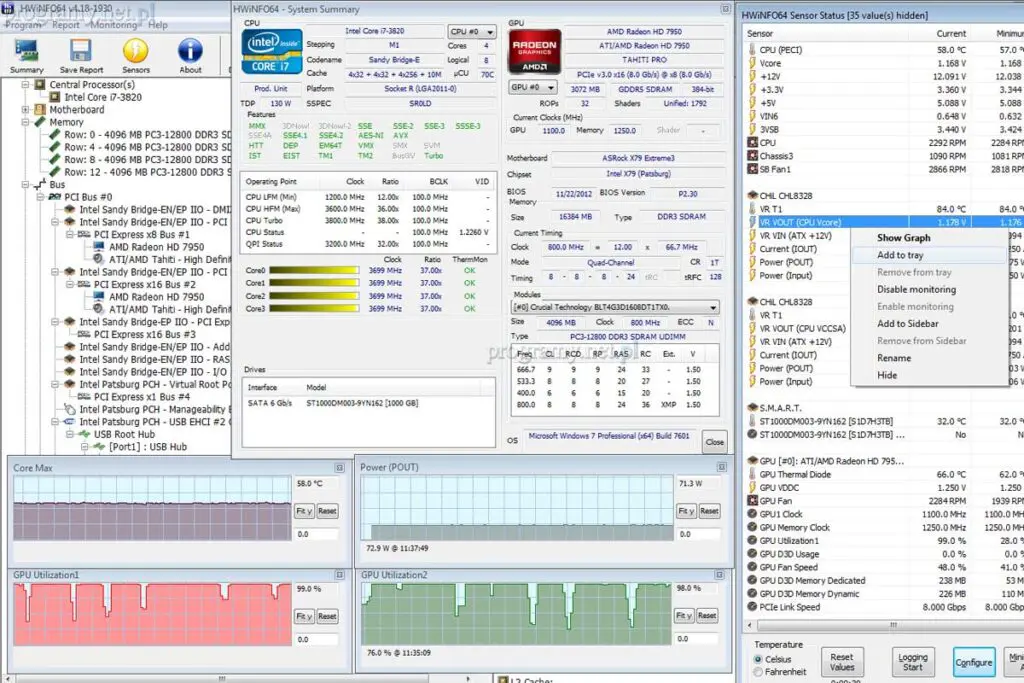Viewport: 1024px width, 683px height.
Task: Click the Core0 usage bar
Action: click(314, 270)
